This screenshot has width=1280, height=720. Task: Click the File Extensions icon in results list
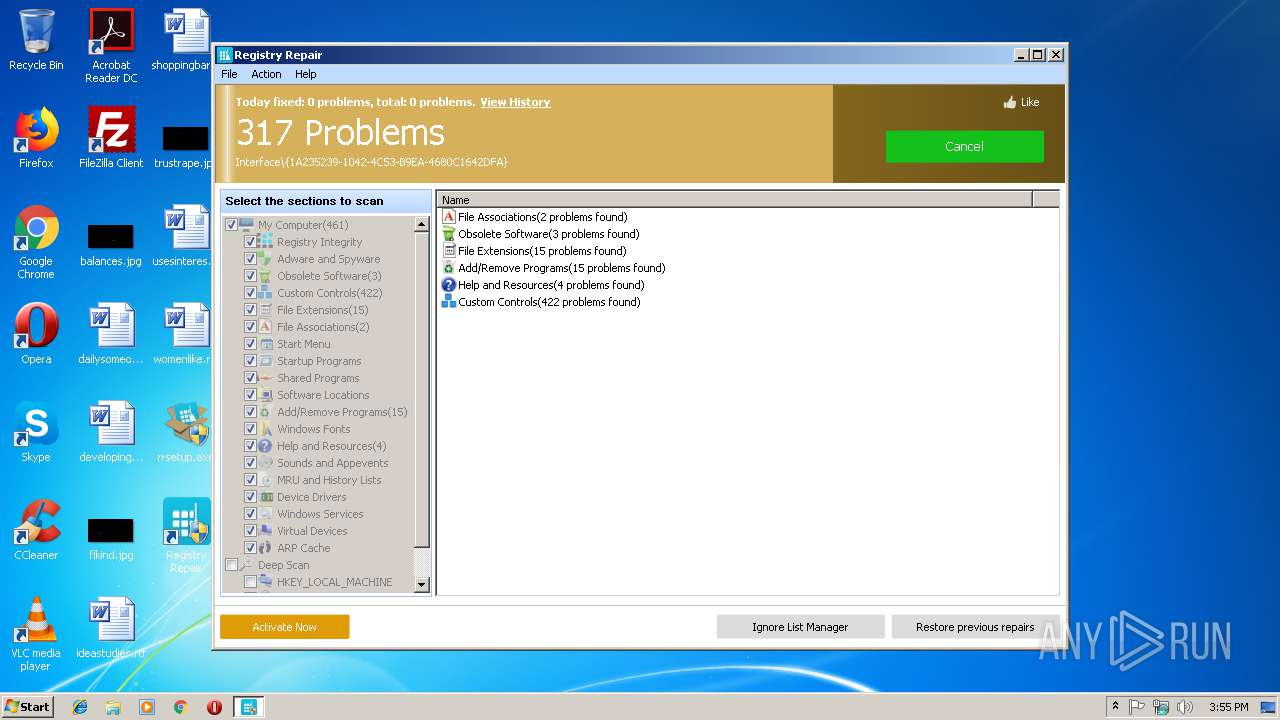(449, 251)
